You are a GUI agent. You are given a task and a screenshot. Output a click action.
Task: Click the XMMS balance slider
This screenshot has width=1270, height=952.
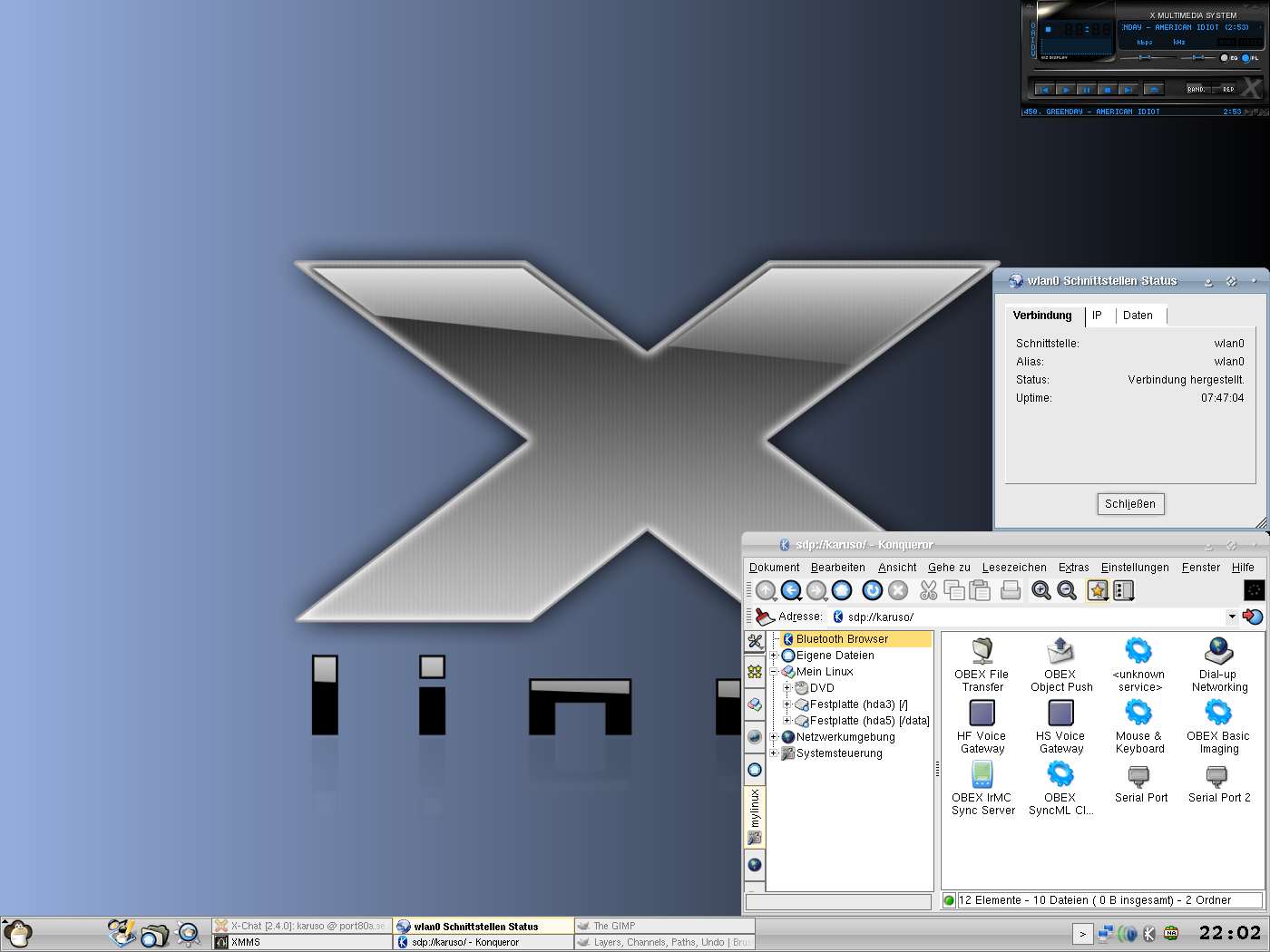pos(1197,57)
